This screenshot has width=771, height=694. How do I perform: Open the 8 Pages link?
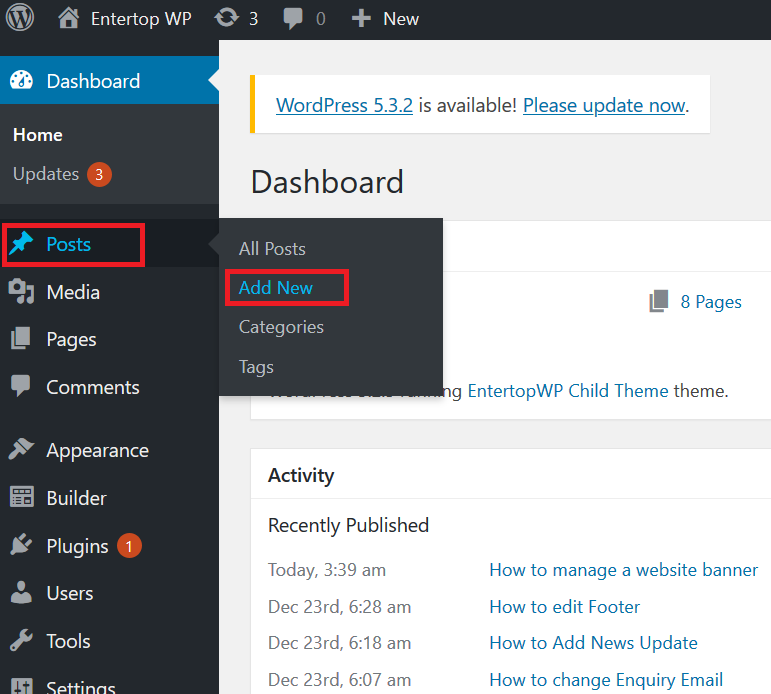point(711,302)
